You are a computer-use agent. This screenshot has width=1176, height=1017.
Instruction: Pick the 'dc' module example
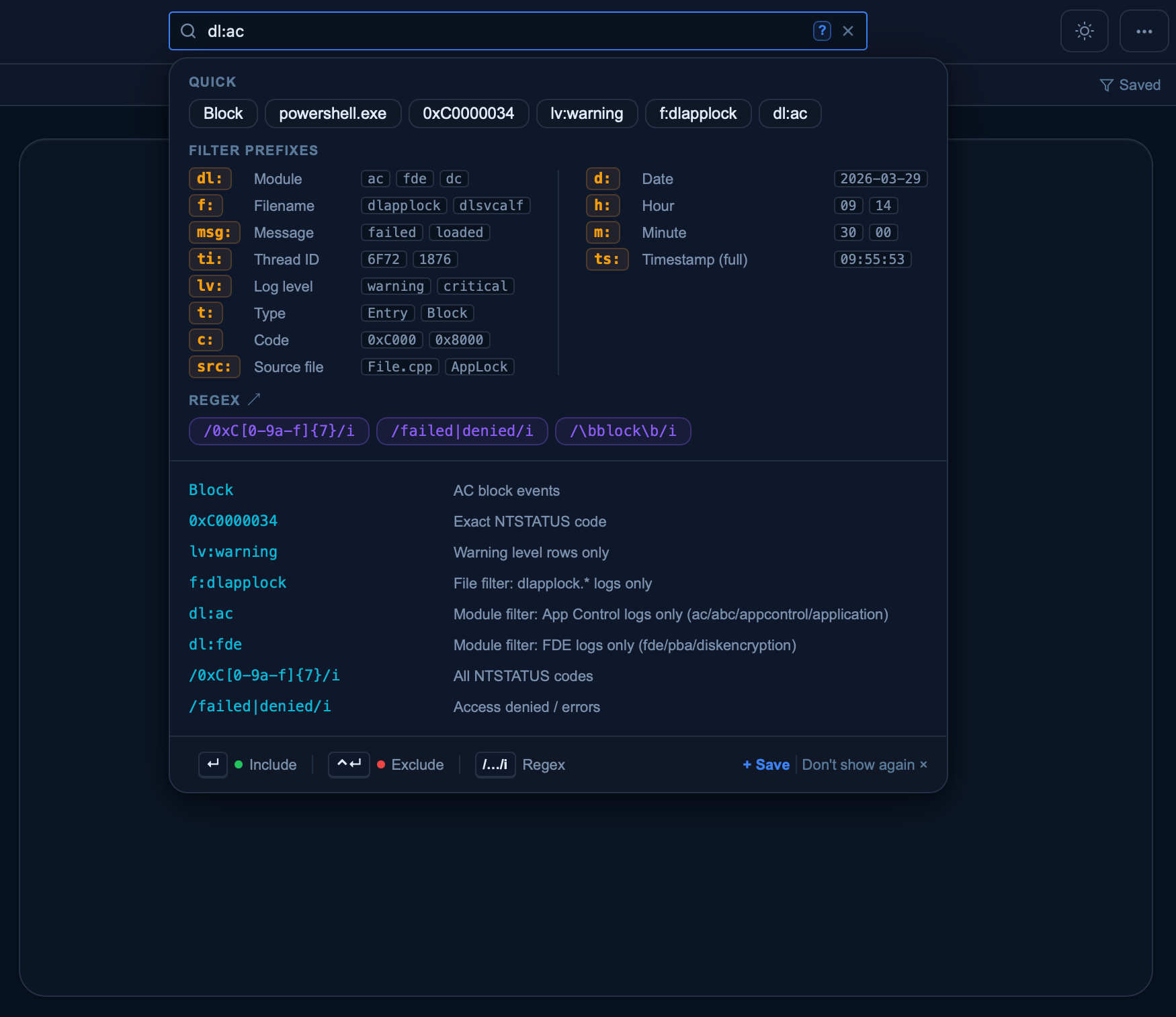click(454, 179)
